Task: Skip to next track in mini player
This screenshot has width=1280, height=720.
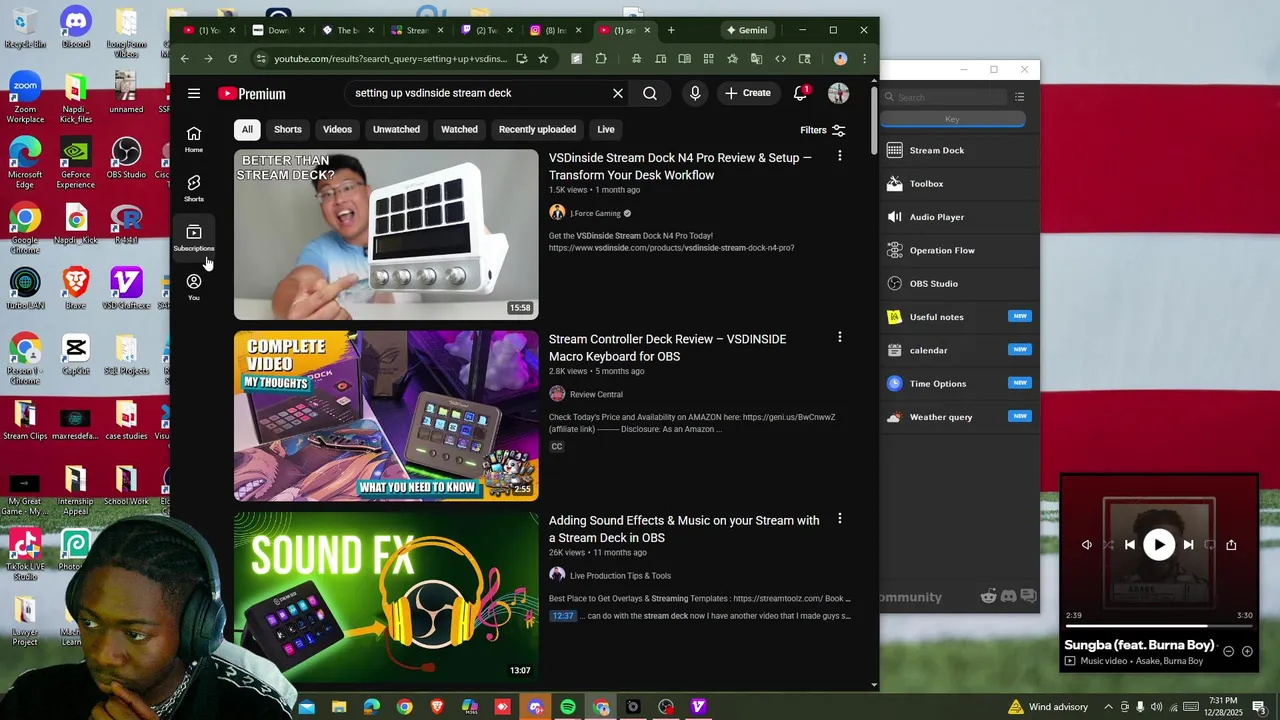Action: click(1188, 545)
